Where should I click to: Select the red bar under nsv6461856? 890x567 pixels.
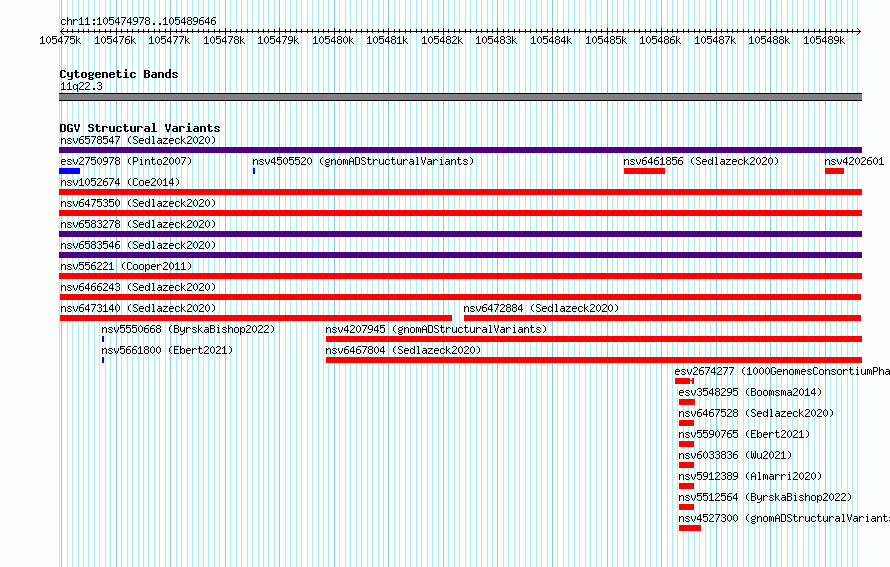pos(644,171)
